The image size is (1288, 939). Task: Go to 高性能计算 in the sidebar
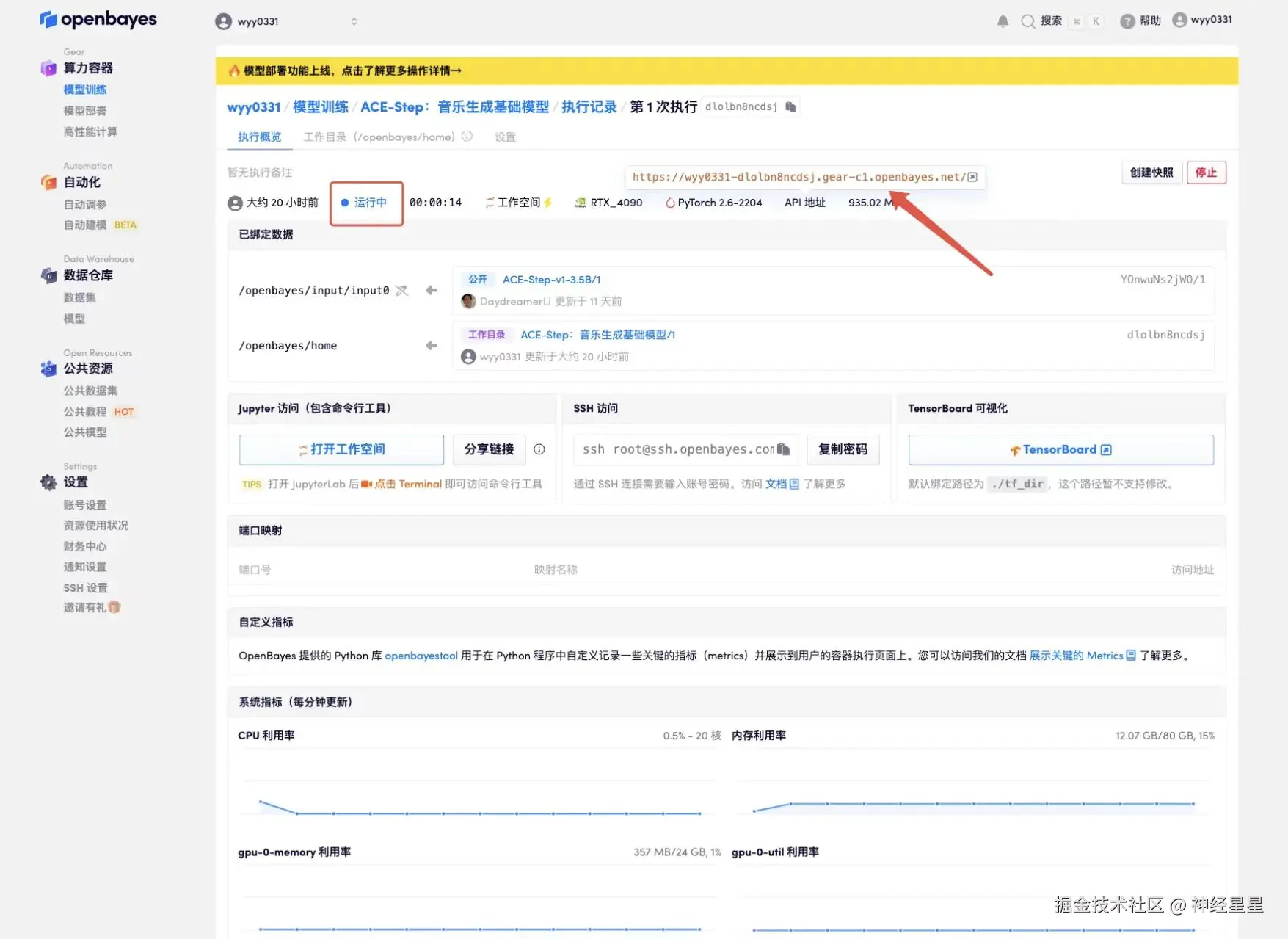coord(90,132)
